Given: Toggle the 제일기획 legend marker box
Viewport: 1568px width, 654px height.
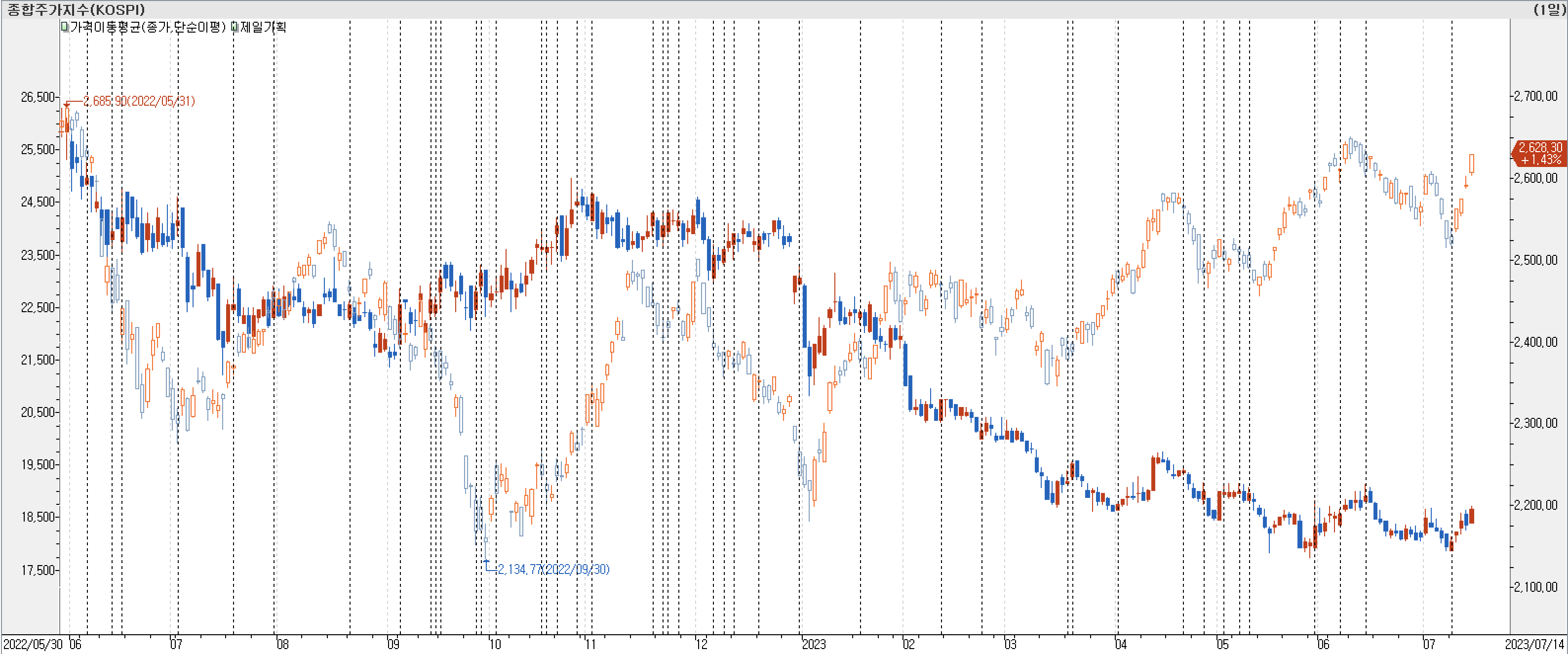Looking at the screenshot, I should point(235,27).
